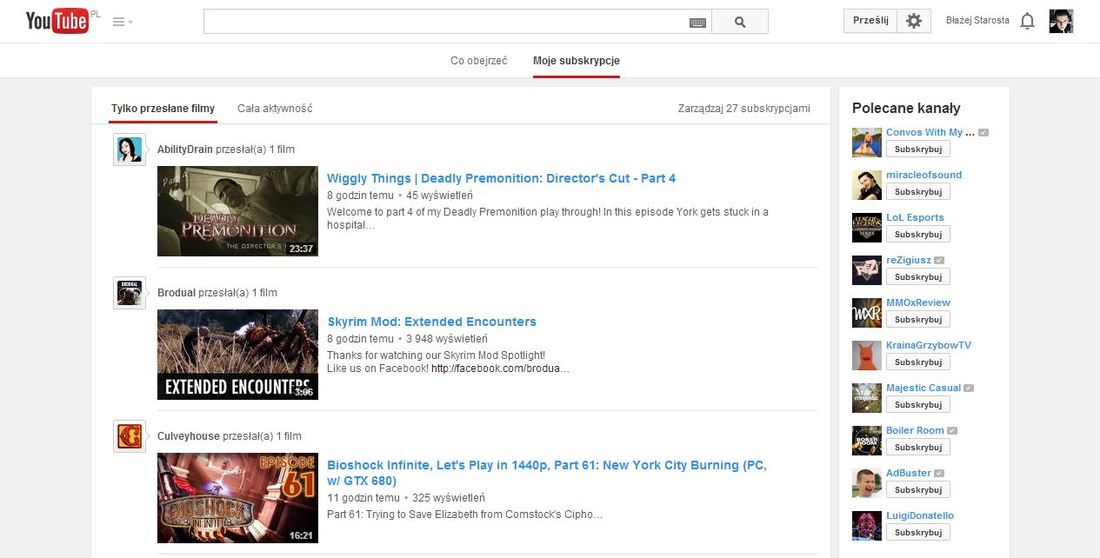Open reZigiusz channel link
Screen dimensions: 1100x558
pos(908,260)
